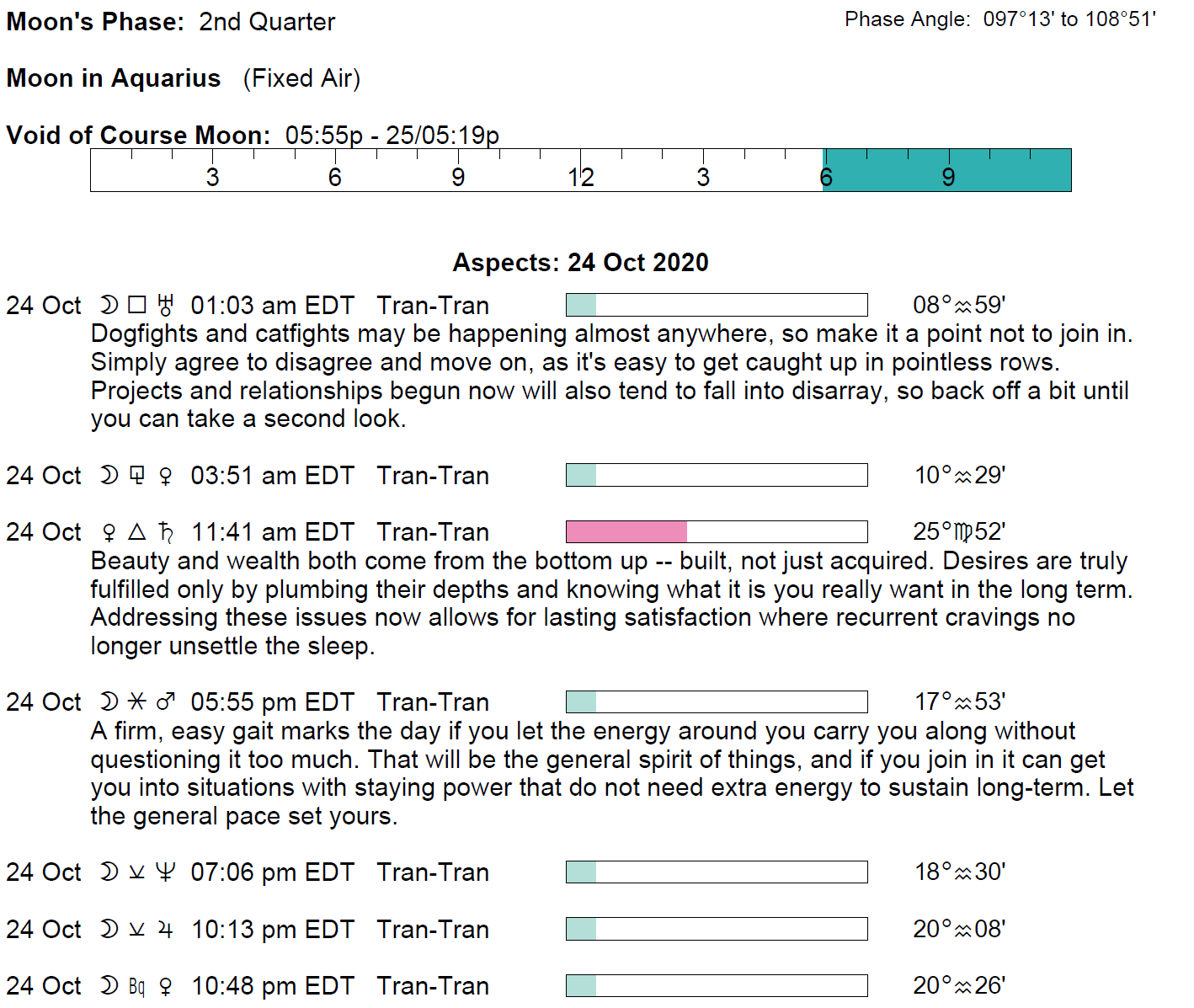Click the strength bar for 05:55 pm aspect

[x=717, y=702]
